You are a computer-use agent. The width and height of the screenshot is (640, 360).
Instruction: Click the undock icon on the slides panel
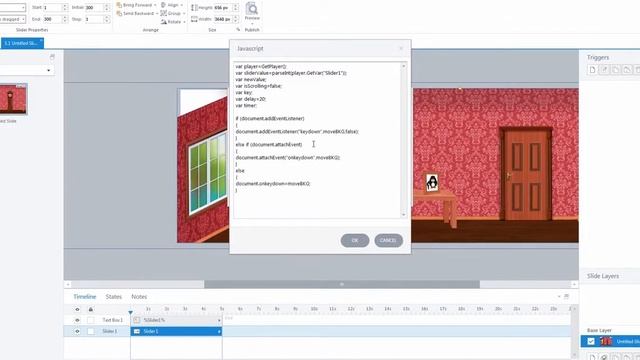click(52, 57)
